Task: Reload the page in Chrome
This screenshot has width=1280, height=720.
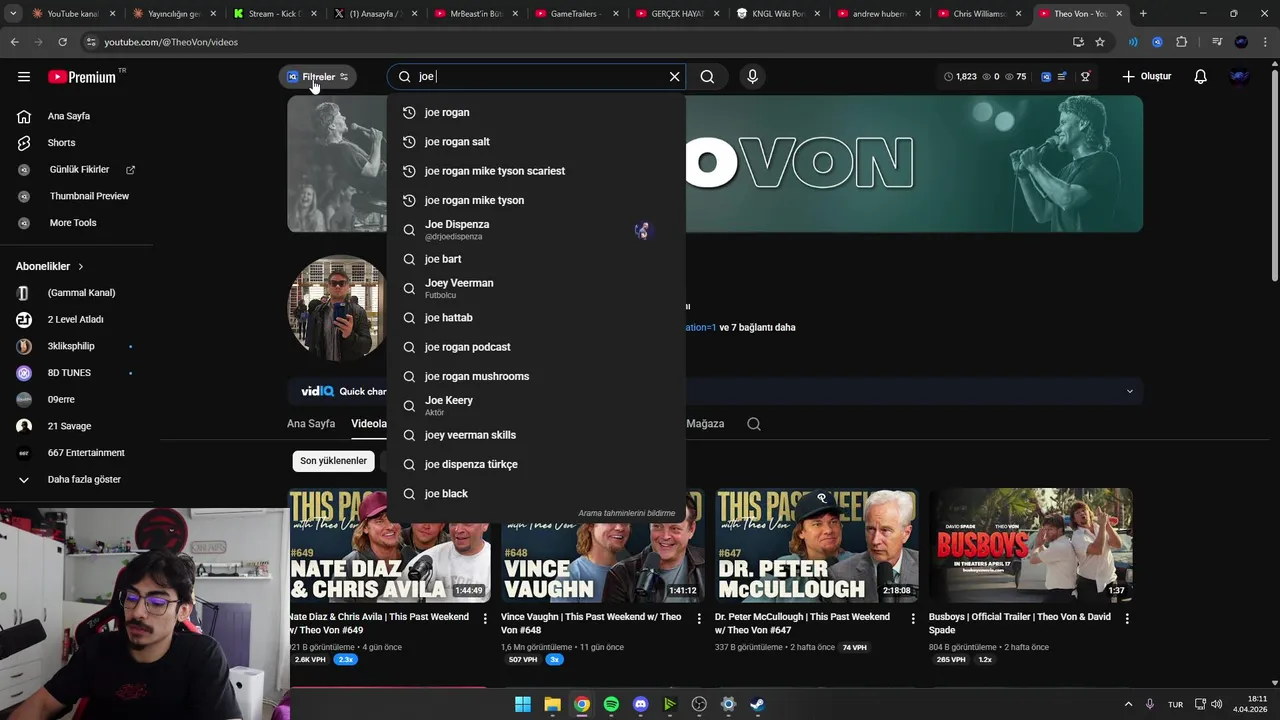Action: [62, 42]
